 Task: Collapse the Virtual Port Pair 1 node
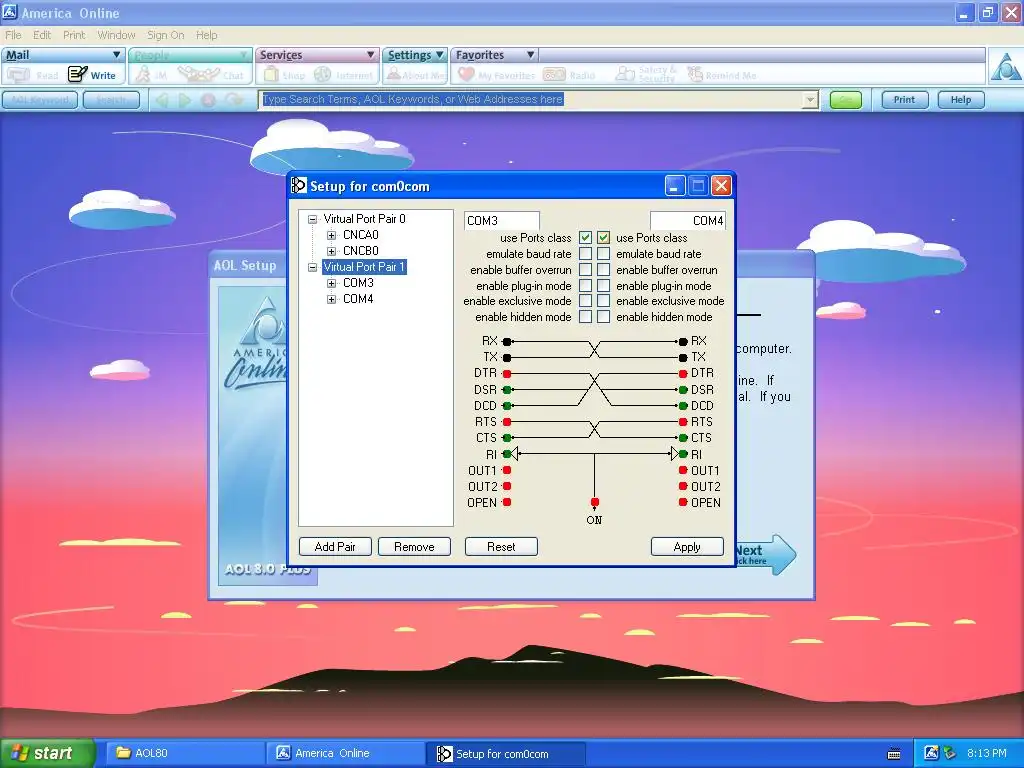(x=313, y=267)
